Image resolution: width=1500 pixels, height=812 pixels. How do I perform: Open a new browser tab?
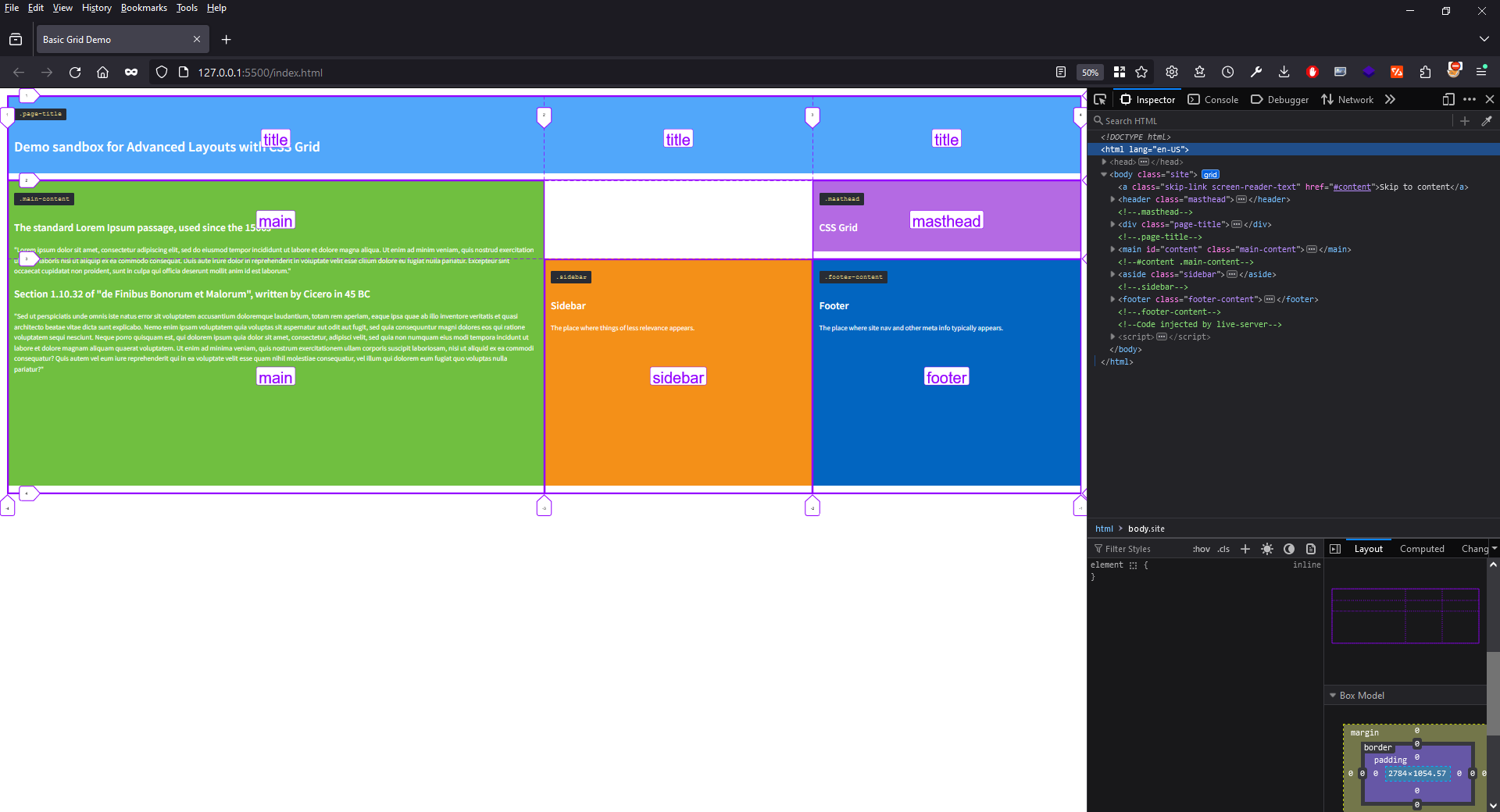tap(226, 39)
